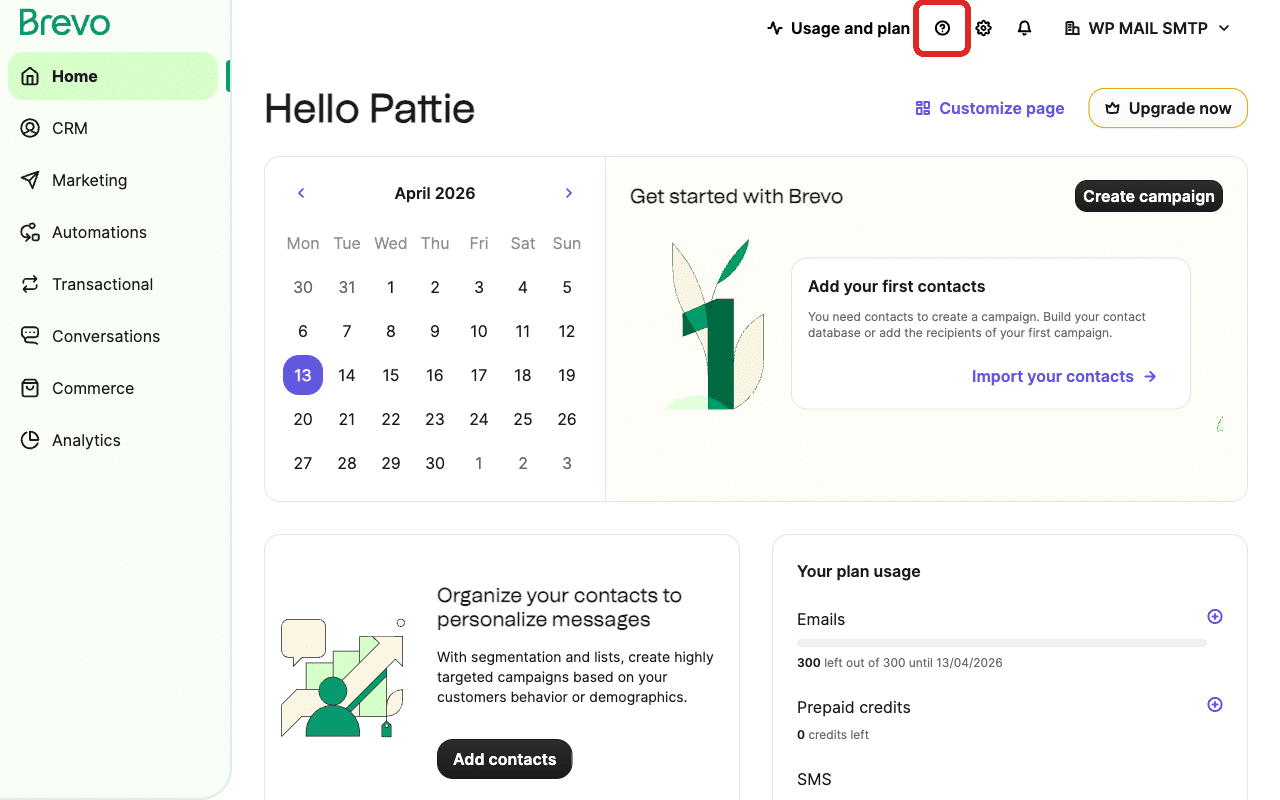
Task: Click the Brevo logo
Action: coord(65,22)
